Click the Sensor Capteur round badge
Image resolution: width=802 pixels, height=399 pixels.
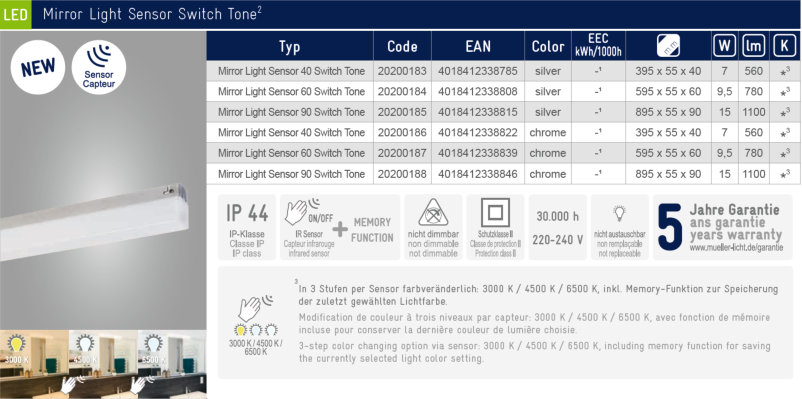pos(99,67)
